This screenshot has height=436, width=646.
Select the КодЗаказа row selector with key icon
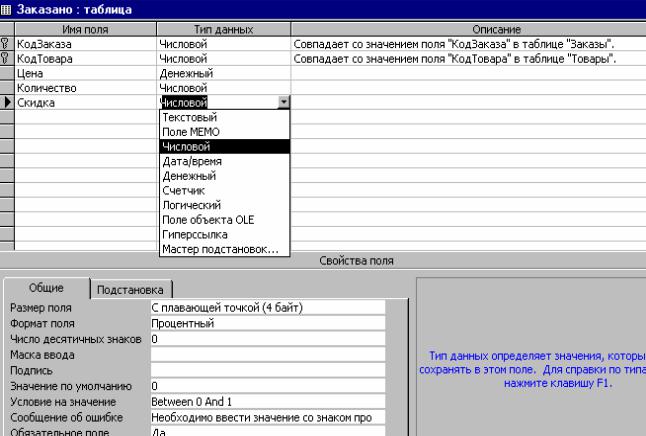point(7,44)
